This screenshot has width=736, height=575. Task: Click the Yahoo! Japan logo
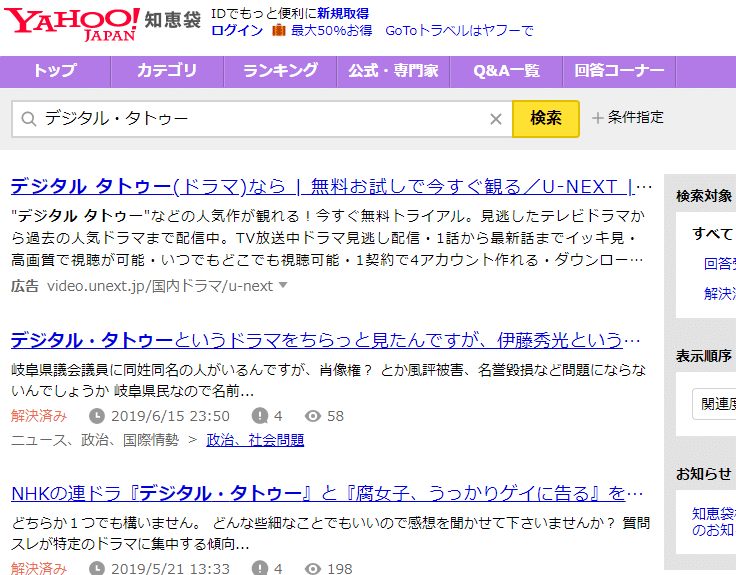[72, 24]
